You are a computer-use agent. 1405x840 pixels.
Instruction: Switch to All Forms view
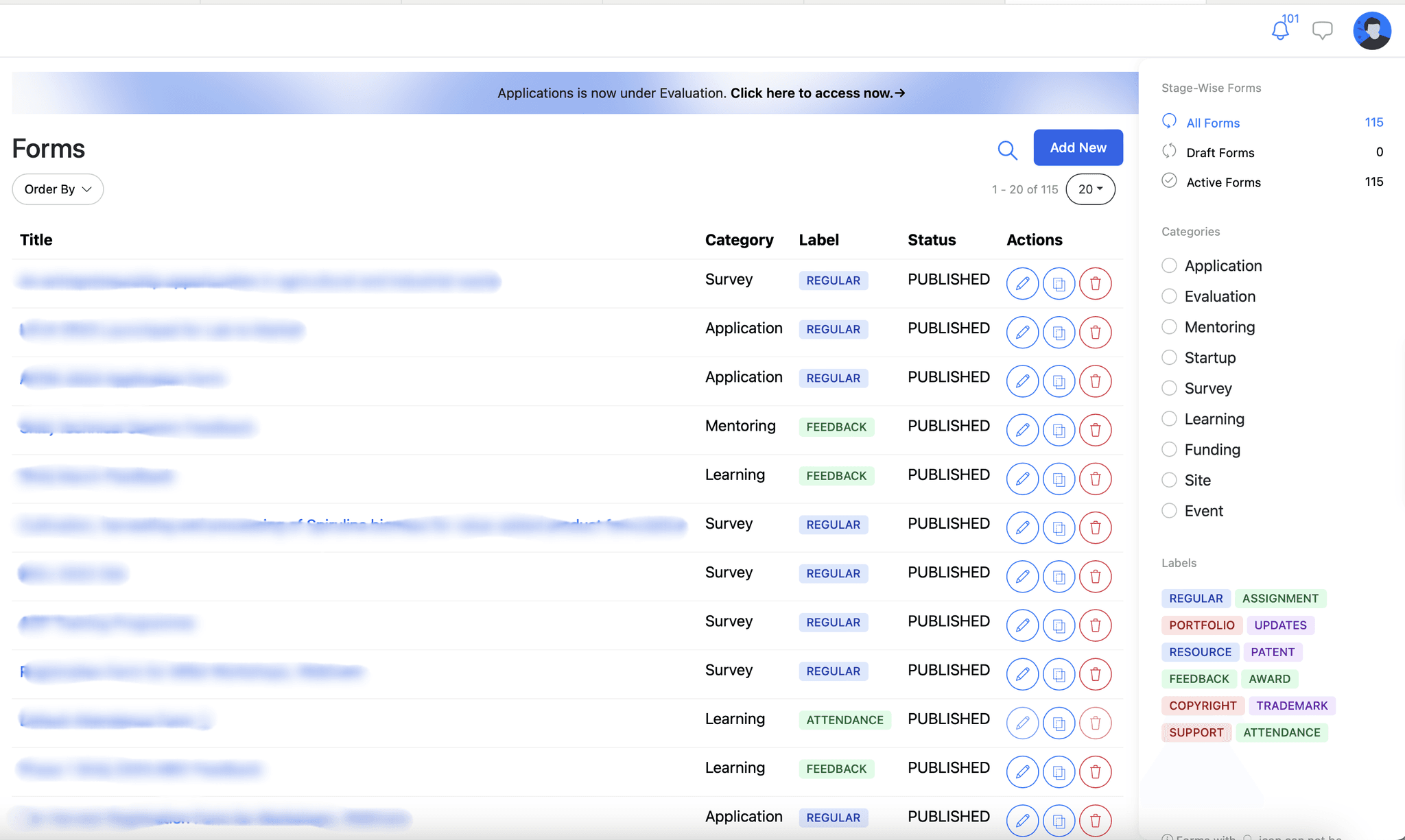[x=1212, y=122]
